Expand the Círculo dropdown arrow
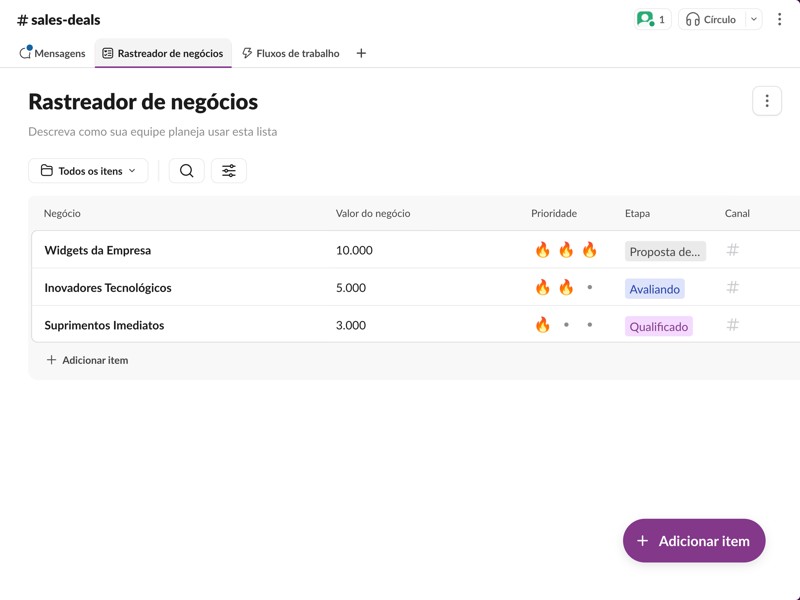This screenshot has width=800, height=600. click(754, 19)
